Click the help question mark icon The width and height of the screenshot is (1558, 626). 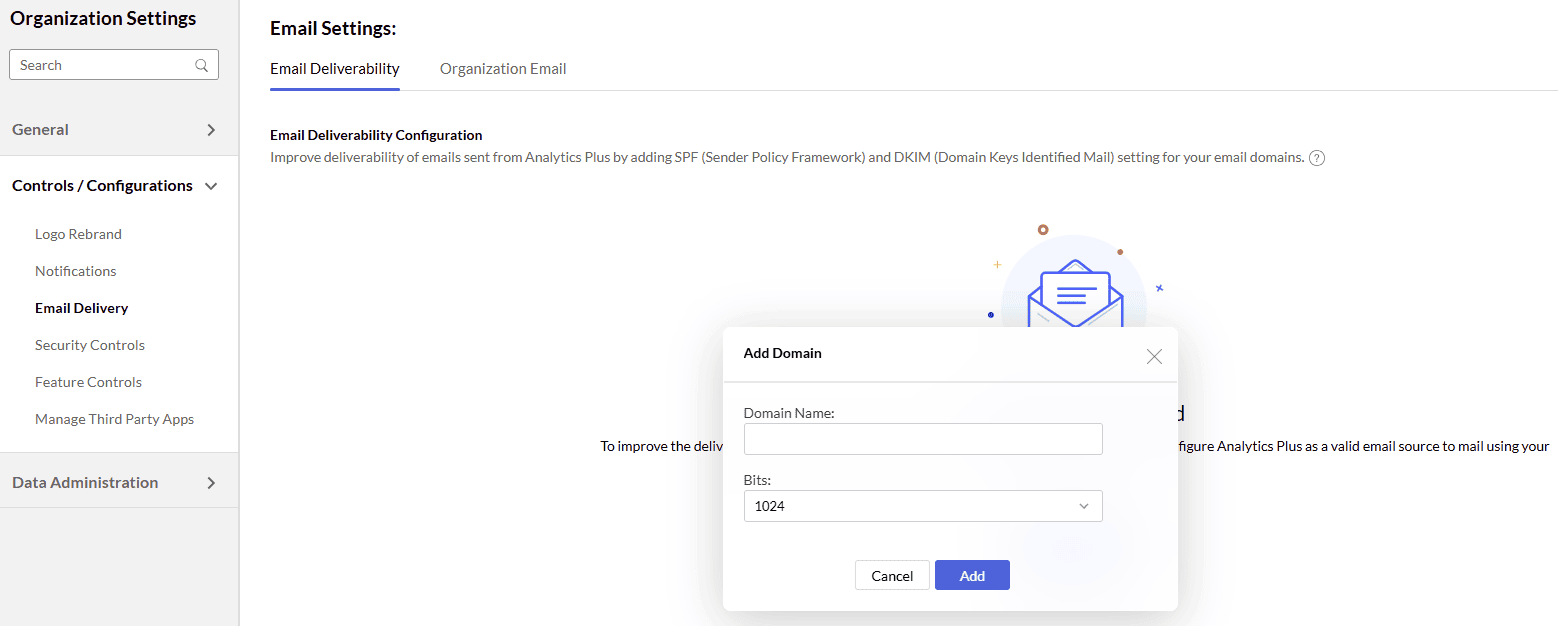[x=1317, y=158]
